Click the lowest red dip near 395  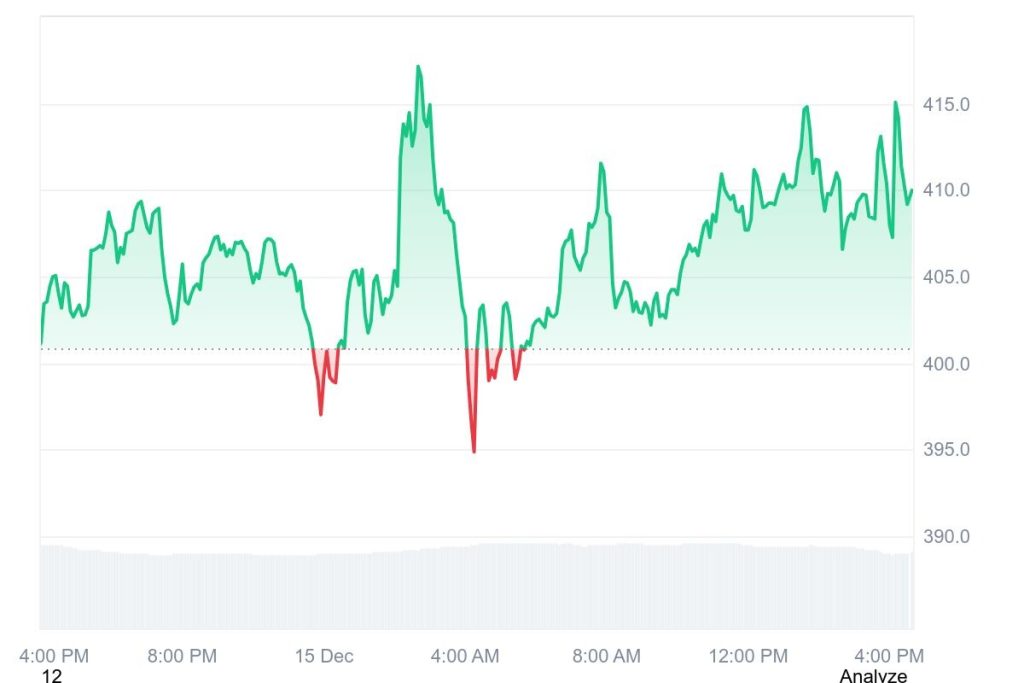coord(473,452)
